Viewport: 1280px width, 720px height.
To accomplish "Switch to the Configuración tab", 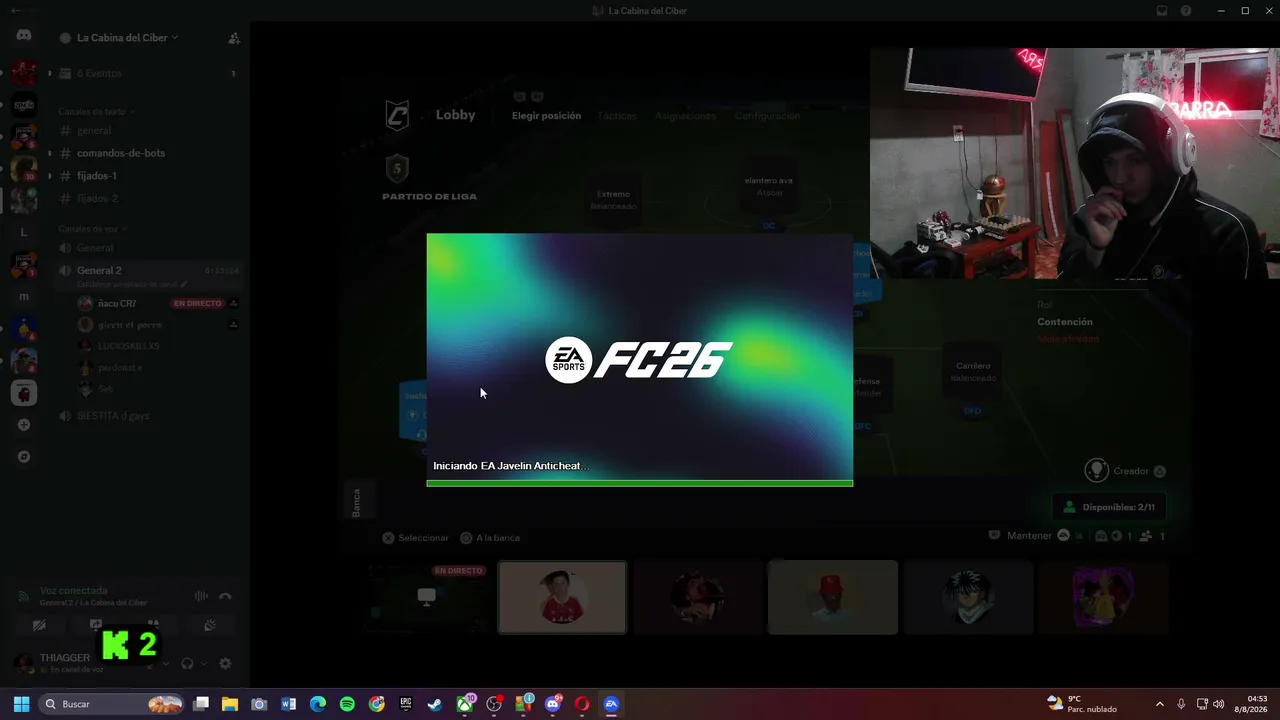I will coord(767,116).
